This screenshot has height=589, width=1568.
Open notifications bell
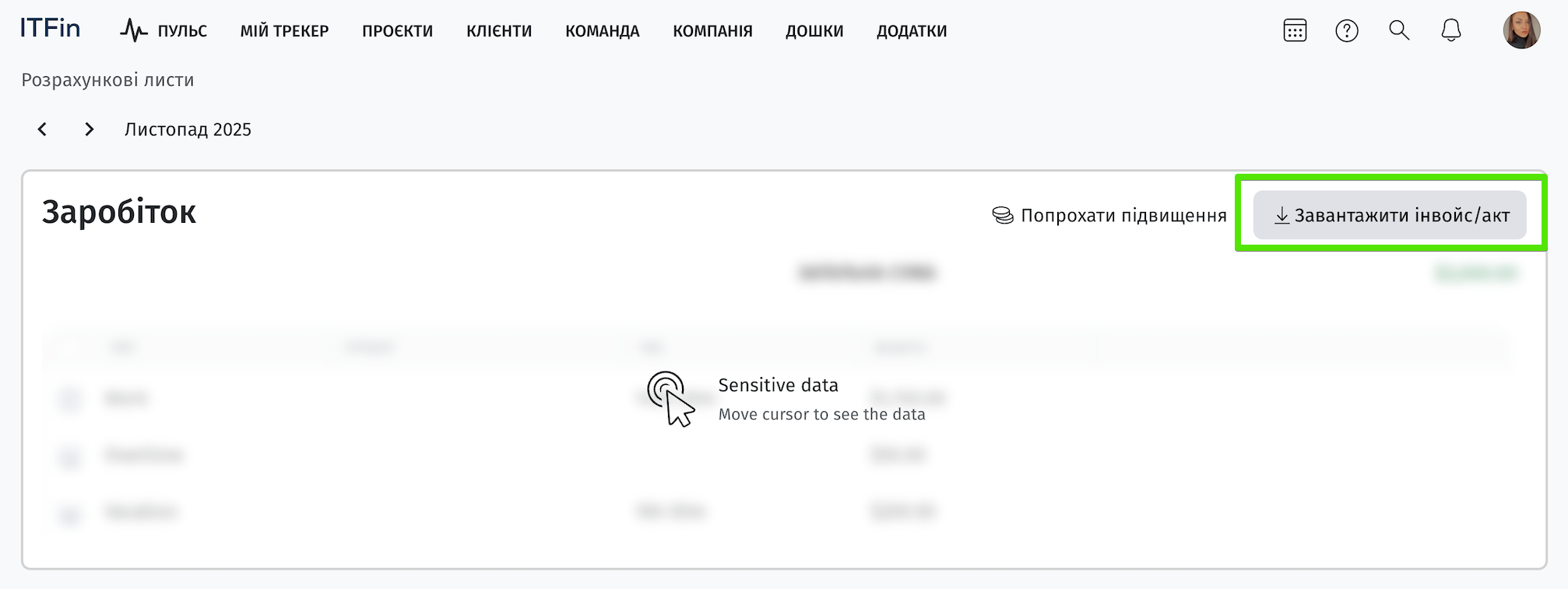point(1450,31)
